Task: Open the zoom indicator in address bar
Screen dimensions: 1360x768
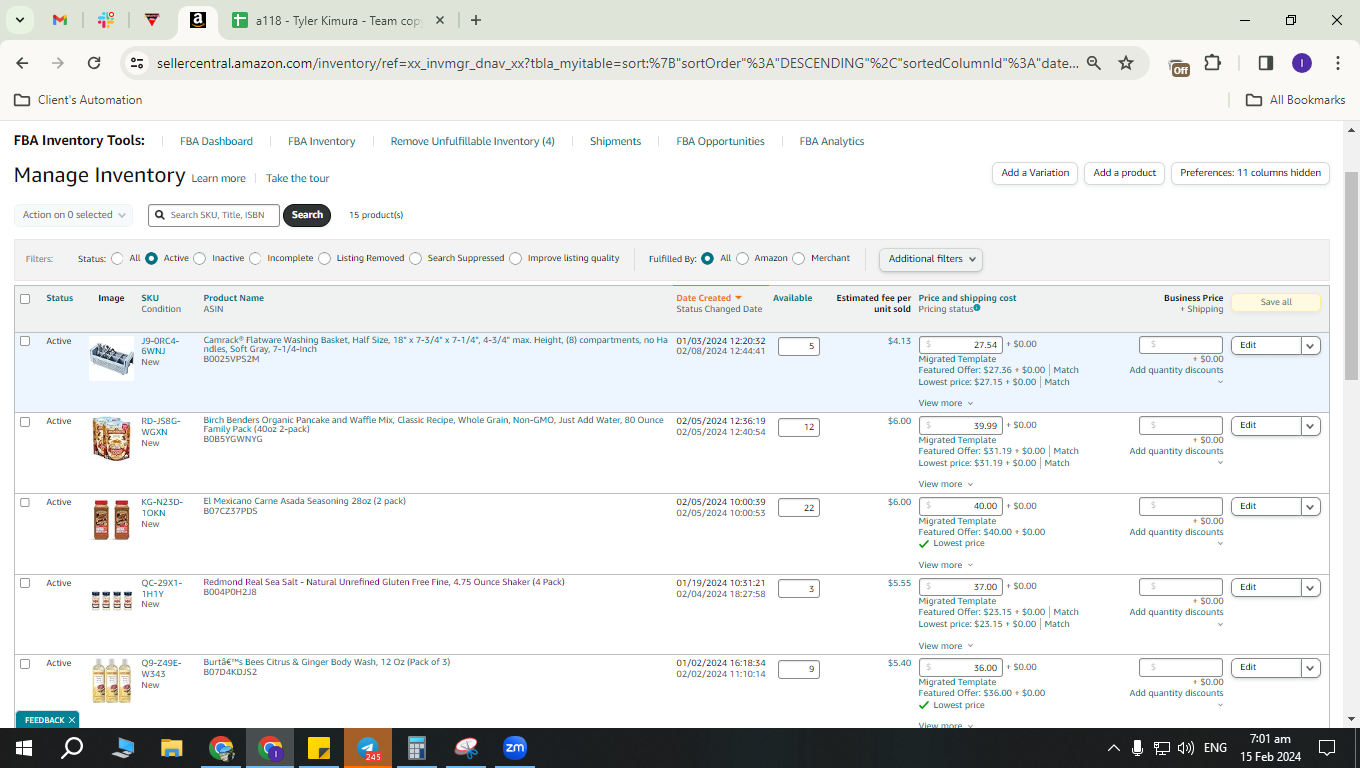Action: 1094,63
